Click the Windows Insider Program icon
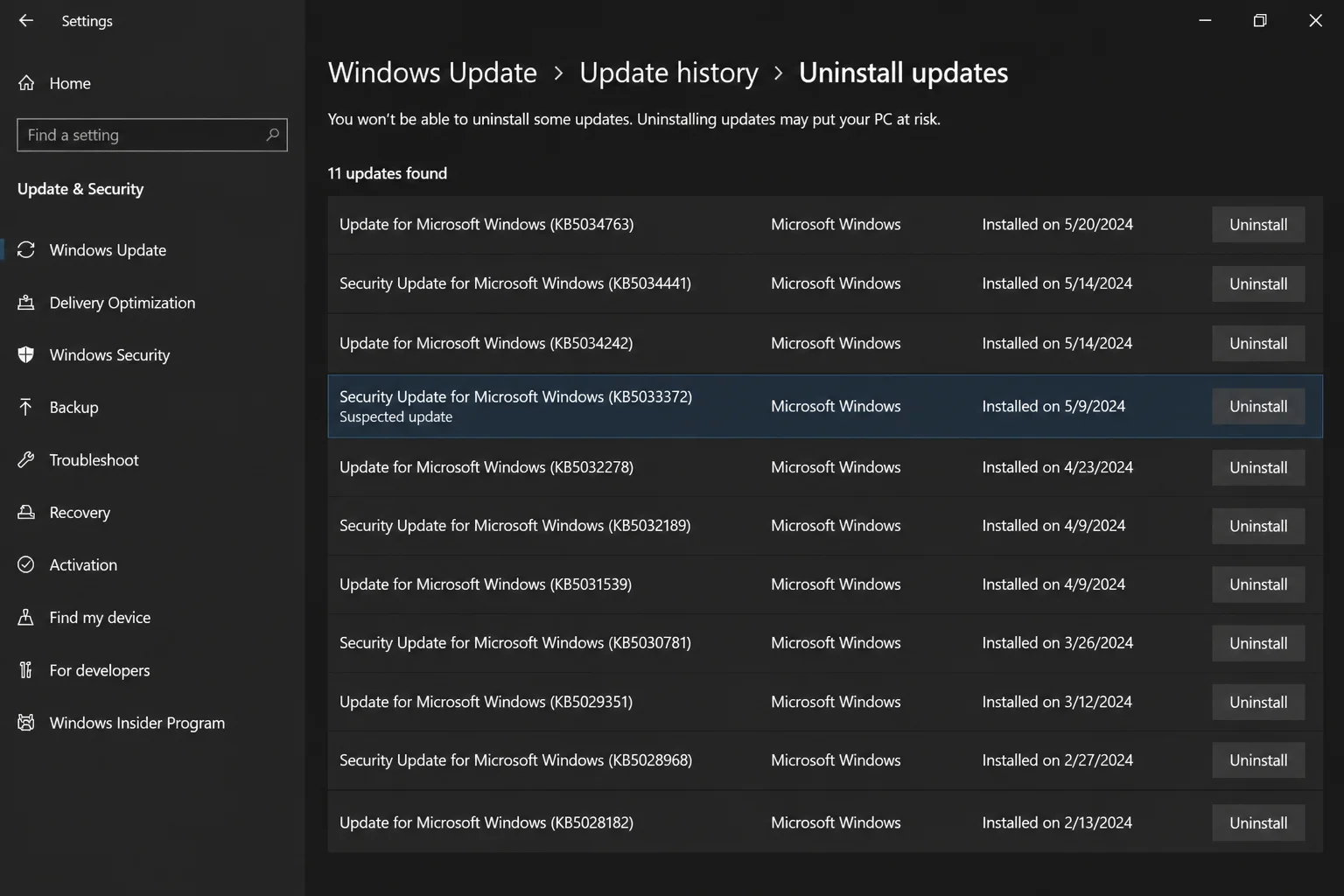 point(26,723)
